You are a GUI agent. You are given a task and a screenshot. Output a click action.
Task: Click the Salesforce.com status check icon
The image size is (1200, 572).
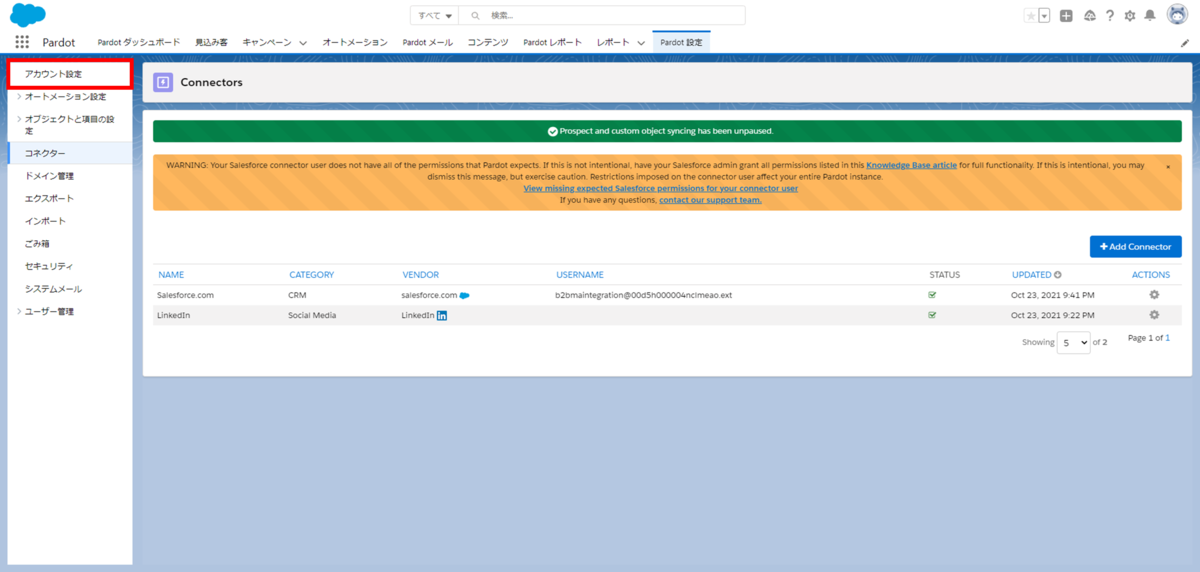[933, 295]
